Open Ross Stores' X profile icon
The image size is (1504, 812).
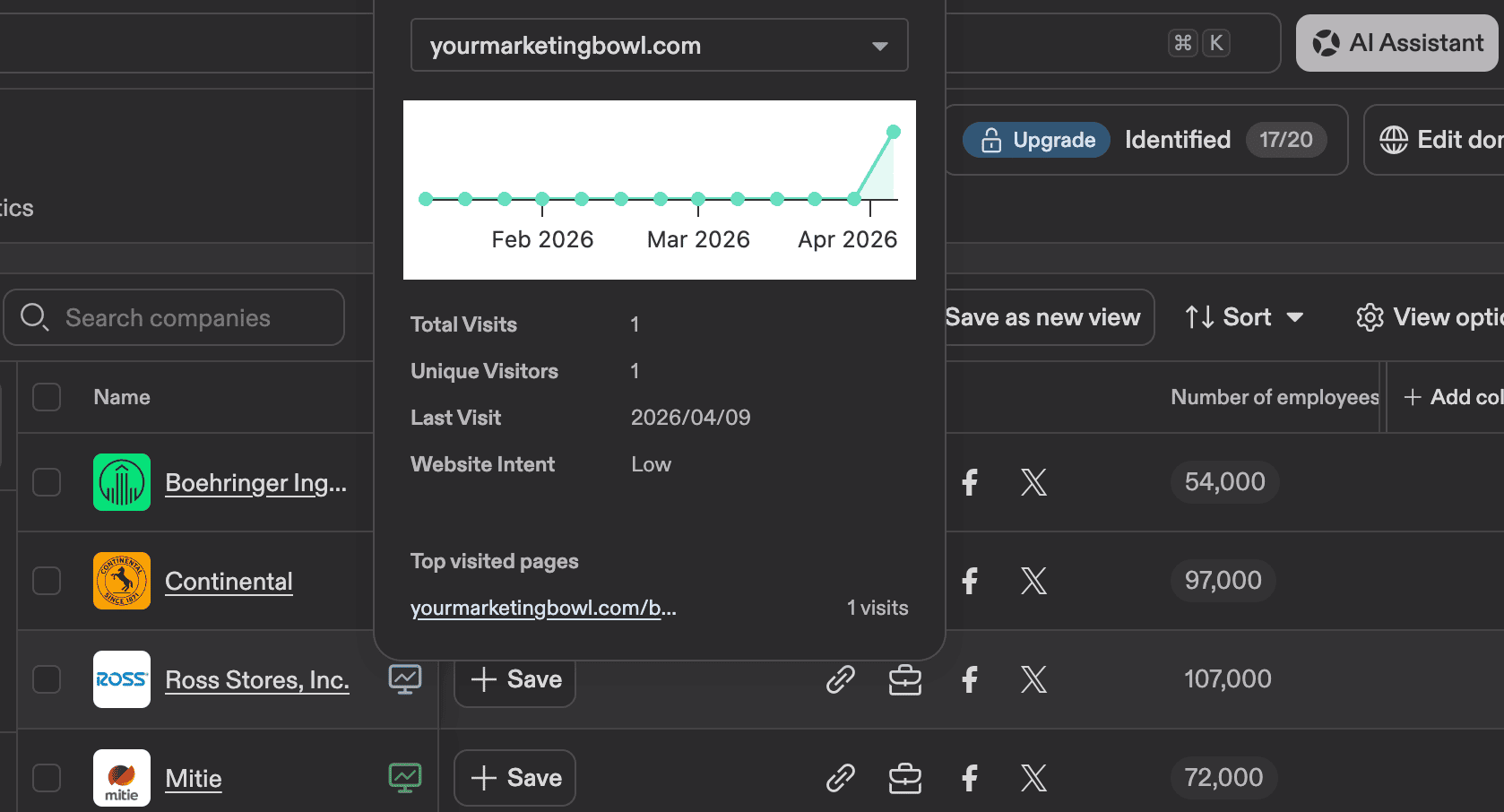(x=1033, y=679)
